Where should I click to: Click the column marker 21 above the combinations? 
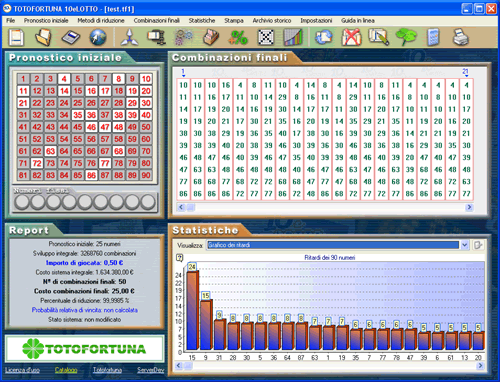tap(466, 72)
